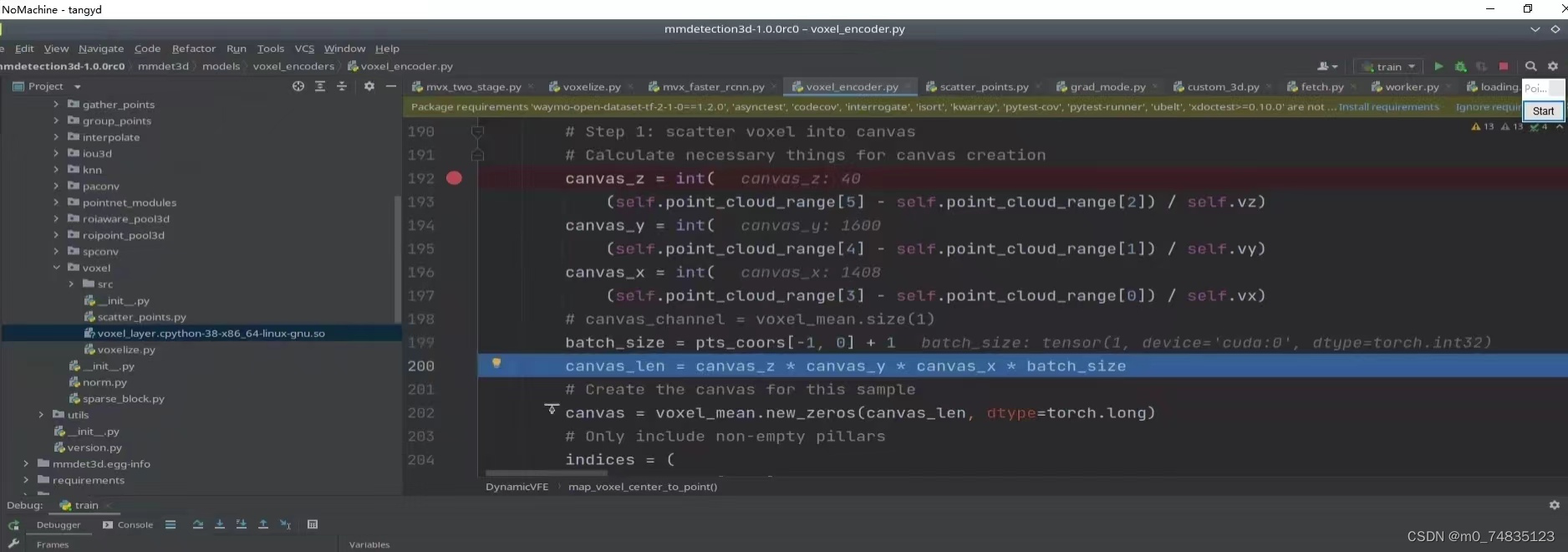This screenshot has height=552, width=1568.
Task: Switch to the Console tab in Debug panel
Action: [128, 525]
